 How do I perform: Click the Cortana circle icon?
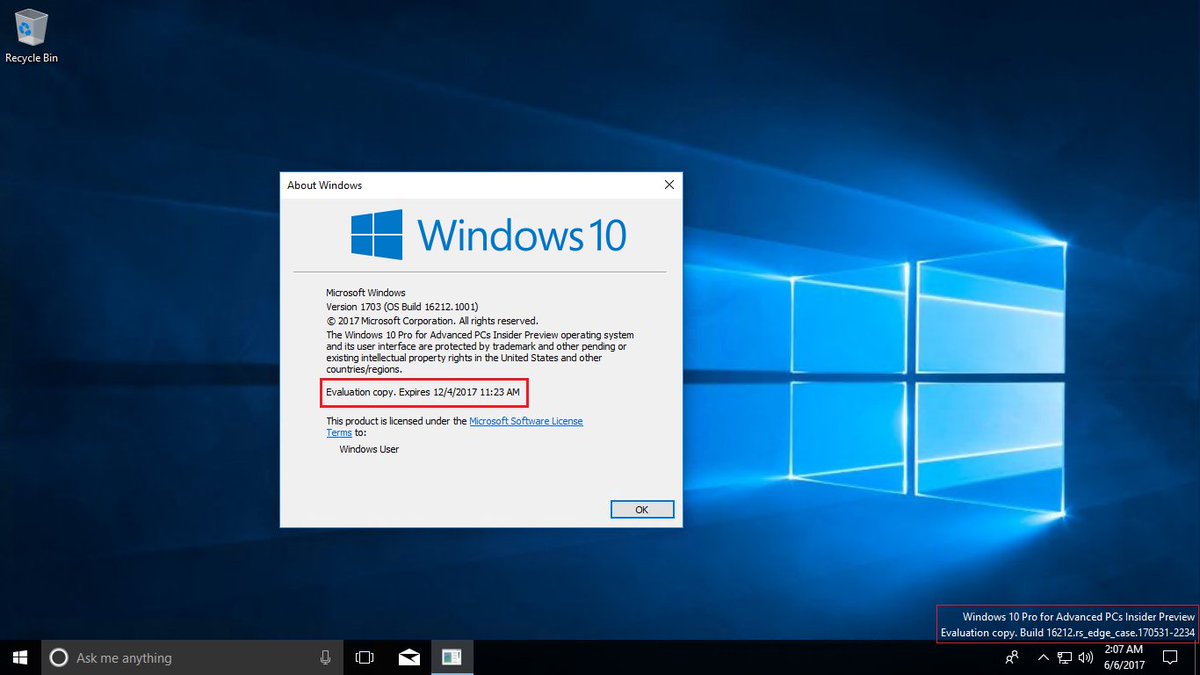[x=59, y=658]
